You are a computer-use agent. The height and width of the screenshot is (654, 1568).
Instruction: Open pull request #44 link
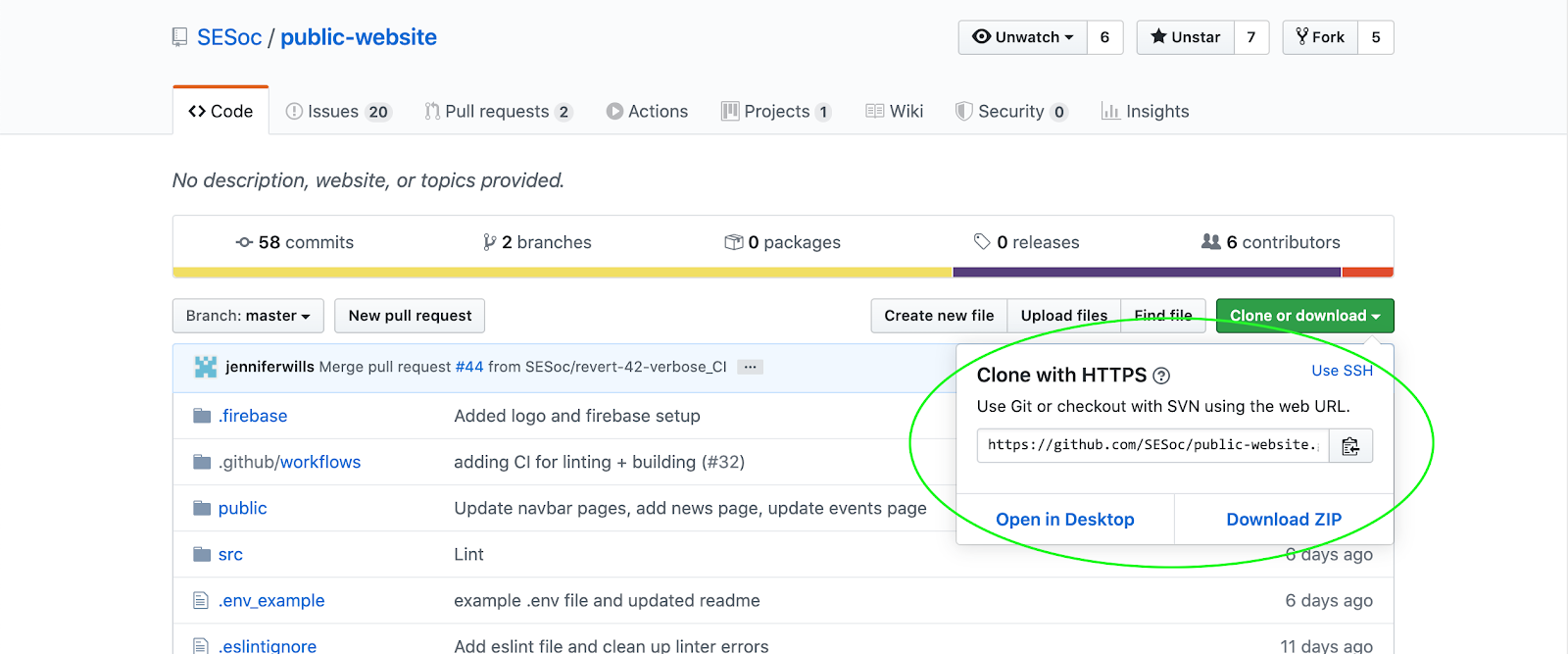pyautogui.click(x=469, y=367)
